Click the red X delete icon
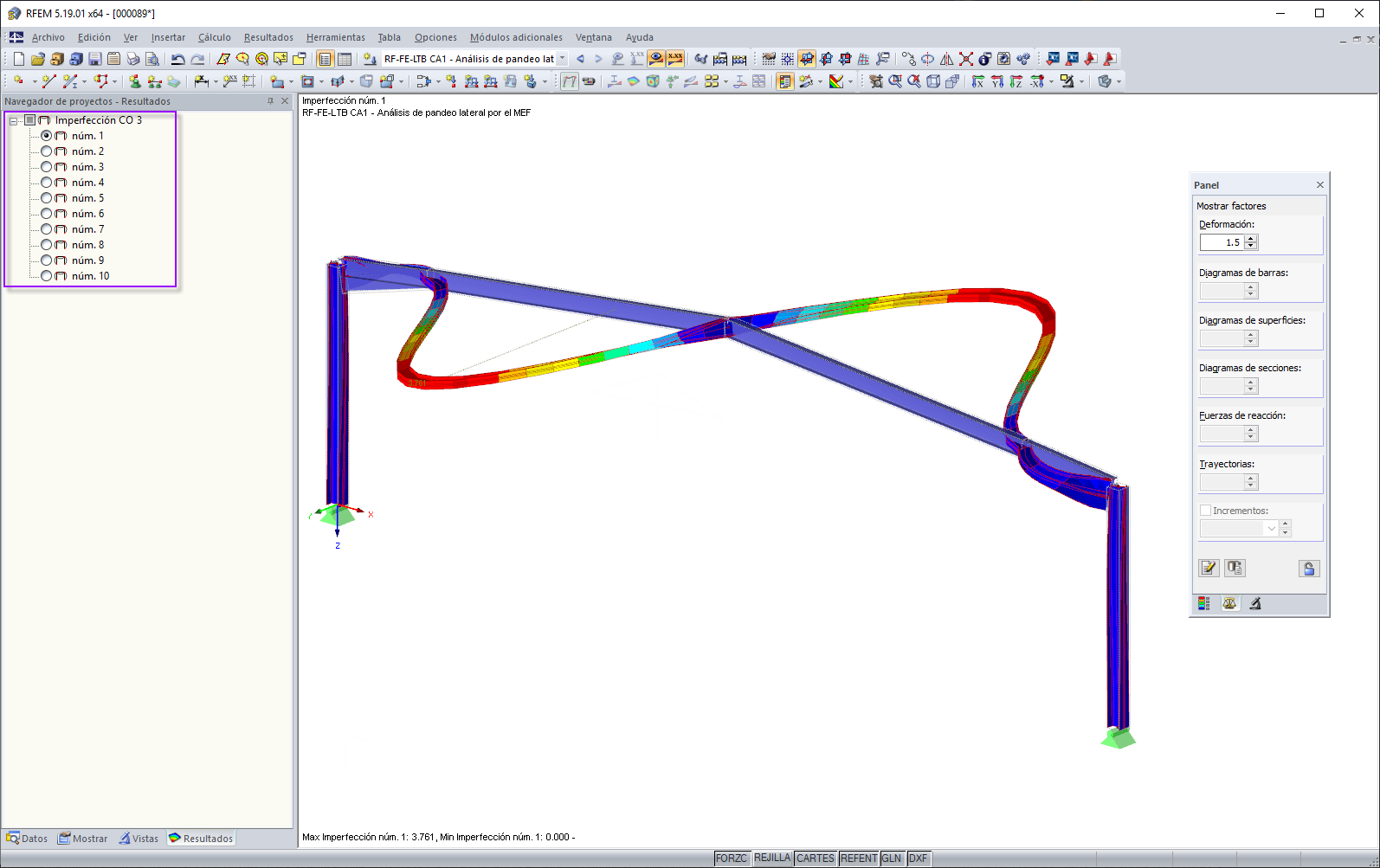The image size is (1380, 868). (966, 59)
